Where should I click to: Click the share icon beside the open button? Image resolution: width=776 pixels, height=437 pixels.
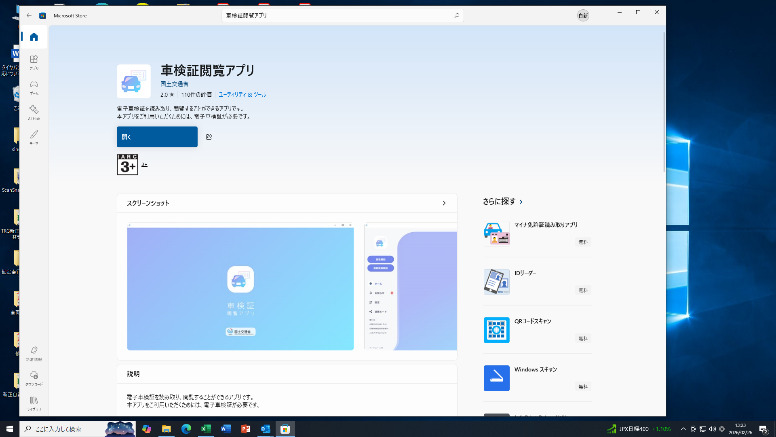tap(209, 137)
